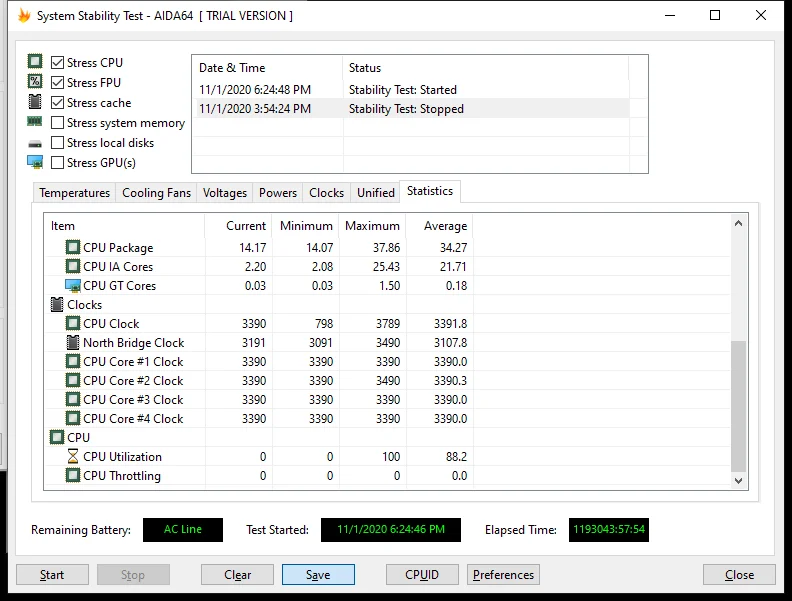Uncheck the Stress FPU checkbox
Image resolution: width=792 pixels, height=601 pixels.
[58, 82]
